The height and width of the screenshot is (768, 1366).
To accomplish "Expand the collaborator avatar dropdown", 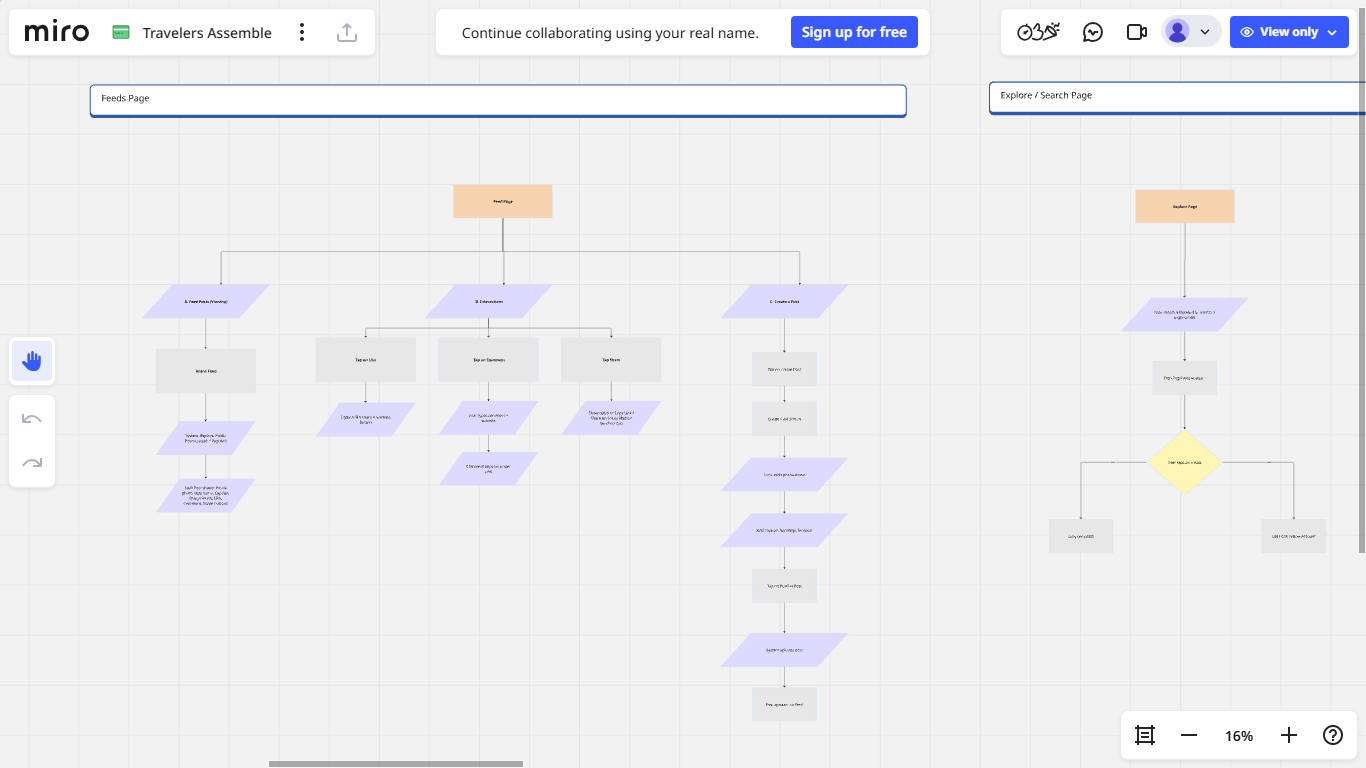I will (x=1205, y=31).
